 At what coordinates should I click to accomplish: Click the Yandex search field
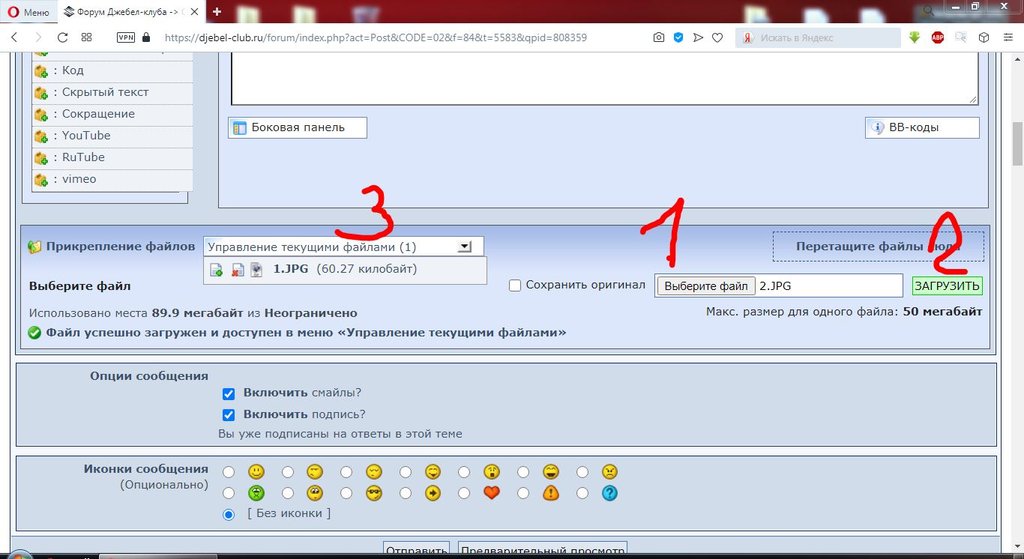819,38
